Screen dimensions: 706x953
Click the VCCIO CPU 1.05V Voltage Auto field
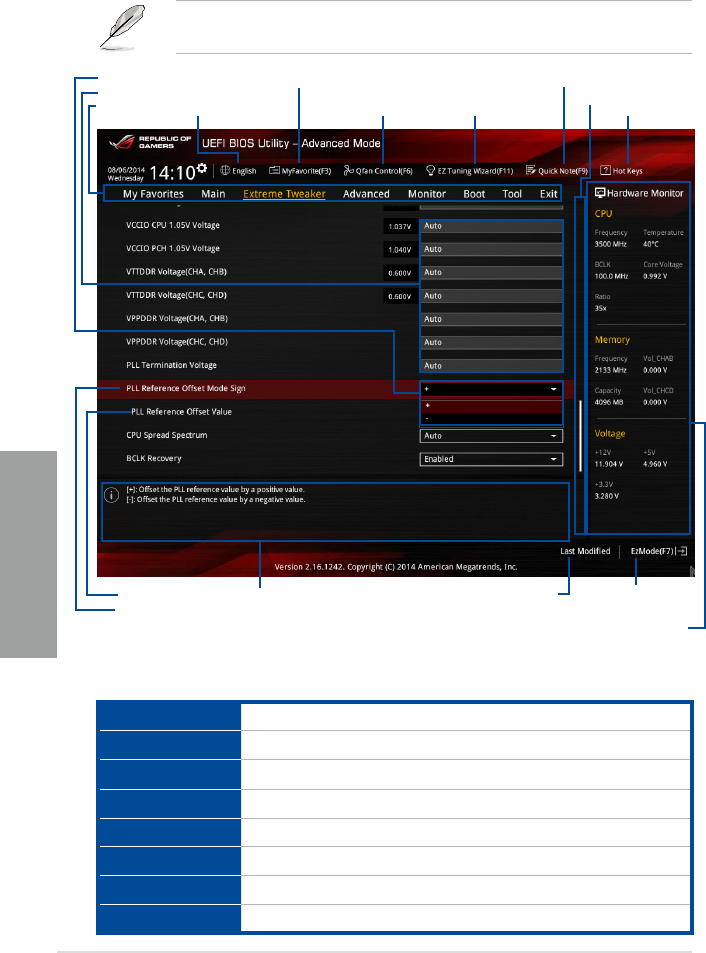491,226
